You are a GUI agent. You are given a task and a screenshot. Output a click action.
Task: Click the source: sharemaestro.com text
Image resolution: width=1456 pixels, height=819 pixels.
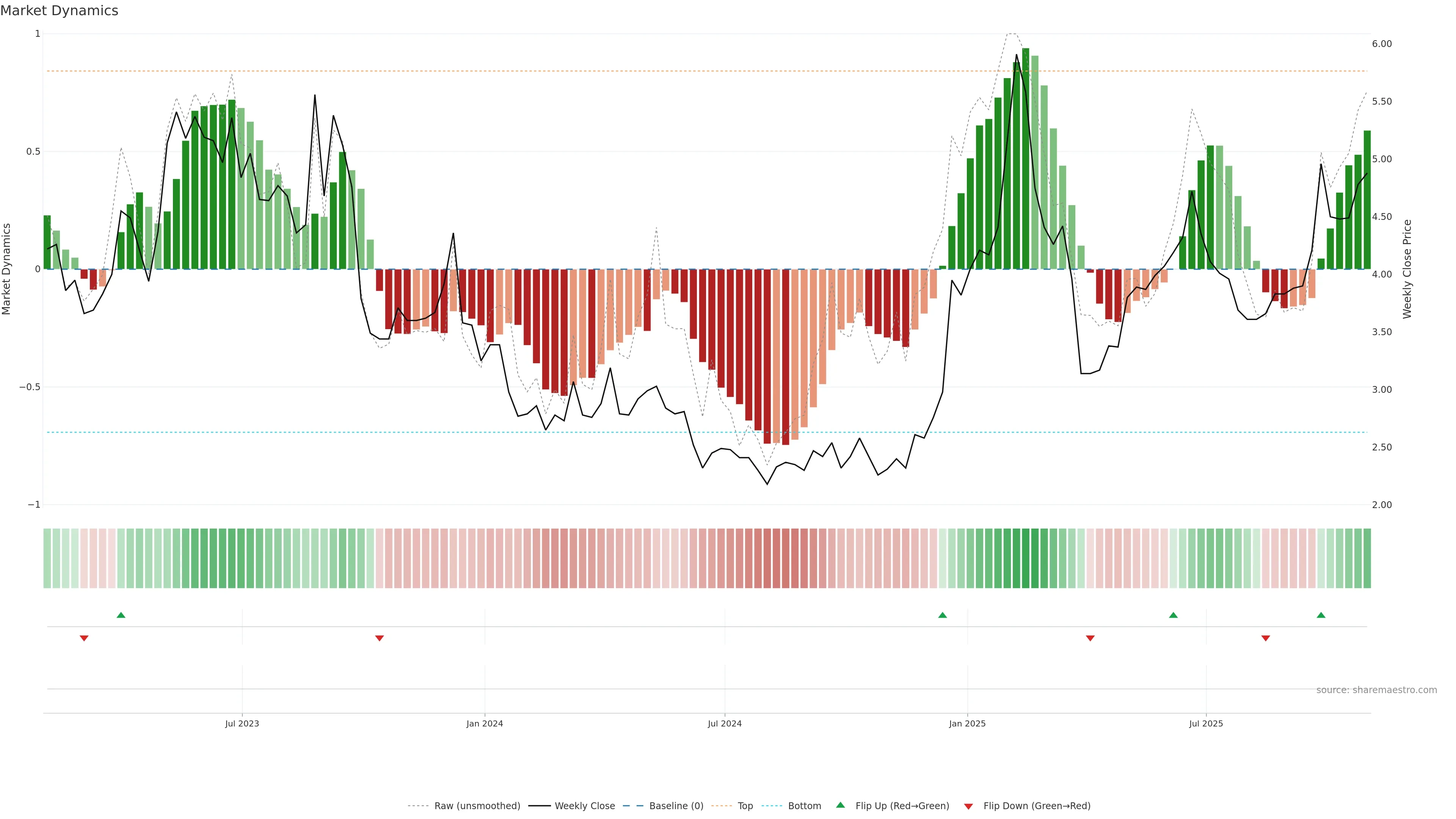click(x=1376, y=690)
